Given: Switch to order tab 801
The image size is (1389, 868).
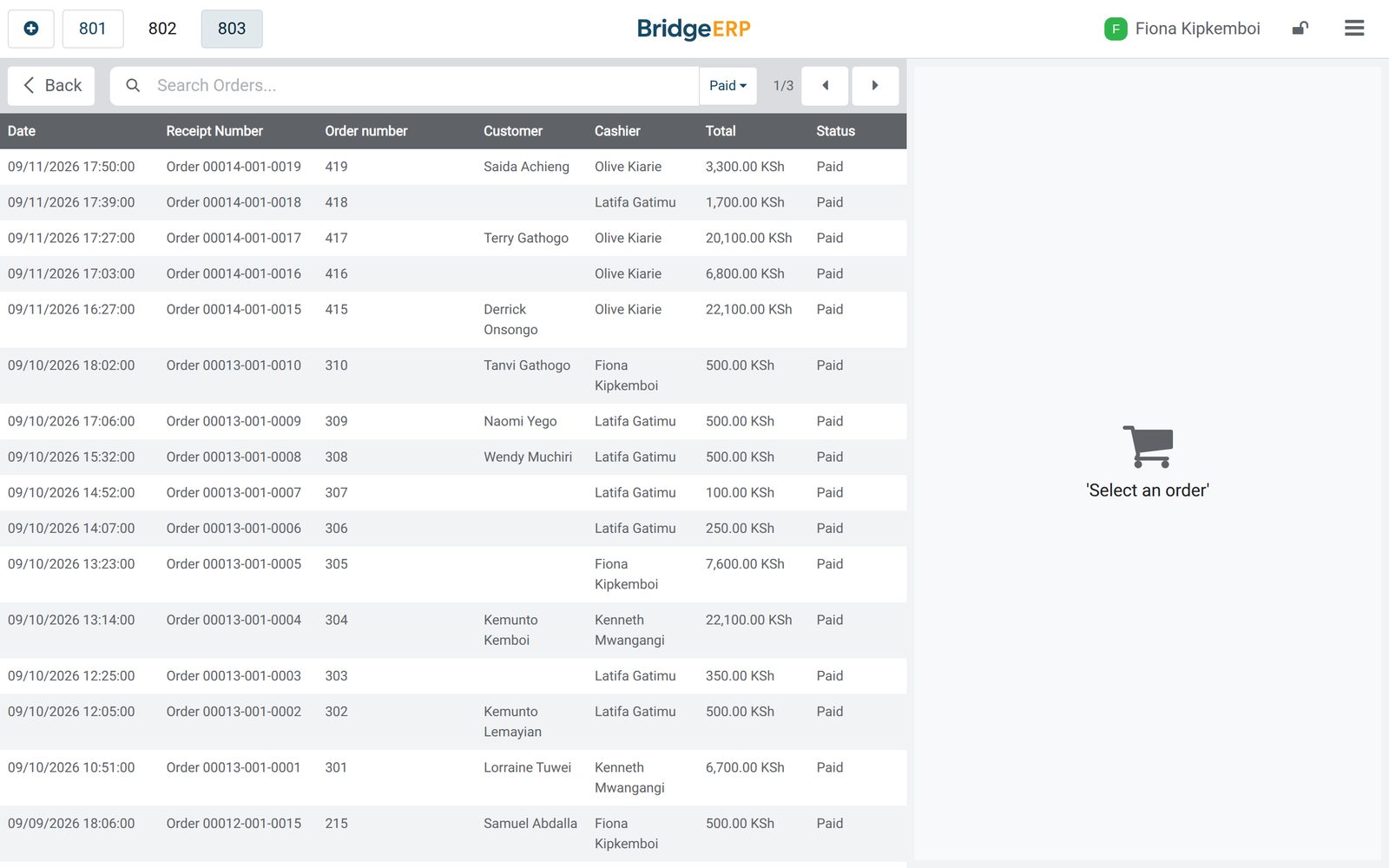Looking at the screenshot, I should point(93,29).
